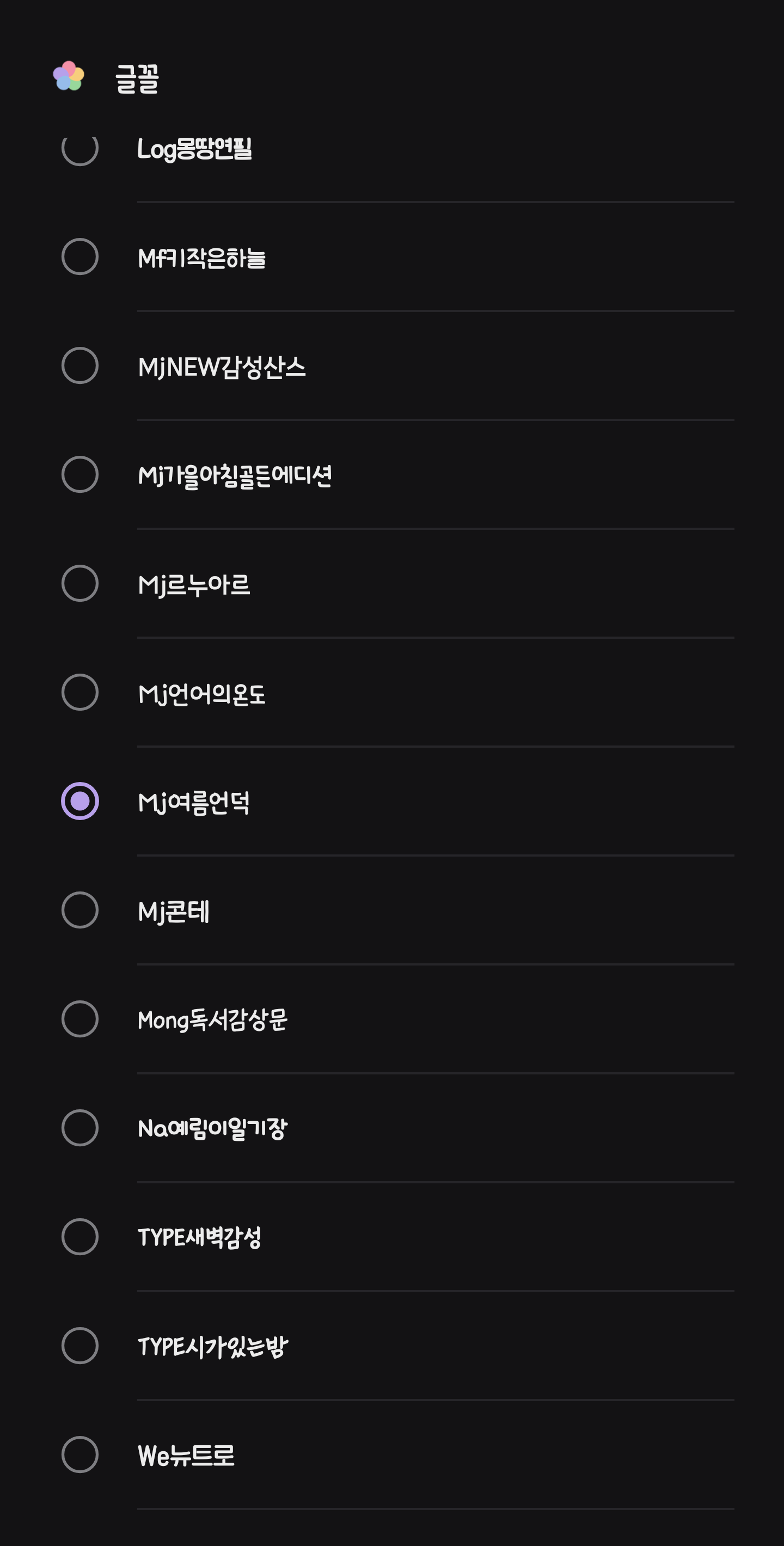Tap the MjNEW감성산스 font label

pyautogui.click(x=222, y=366)
